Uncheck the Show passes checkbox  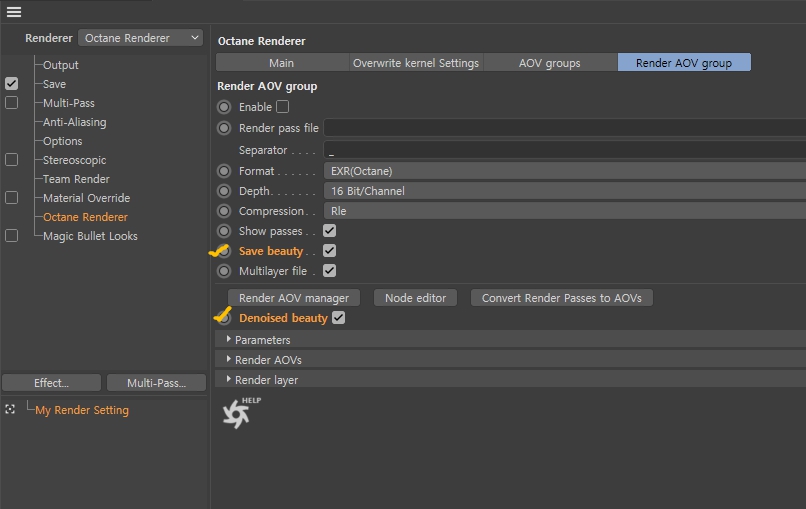(x=329, y=231)
